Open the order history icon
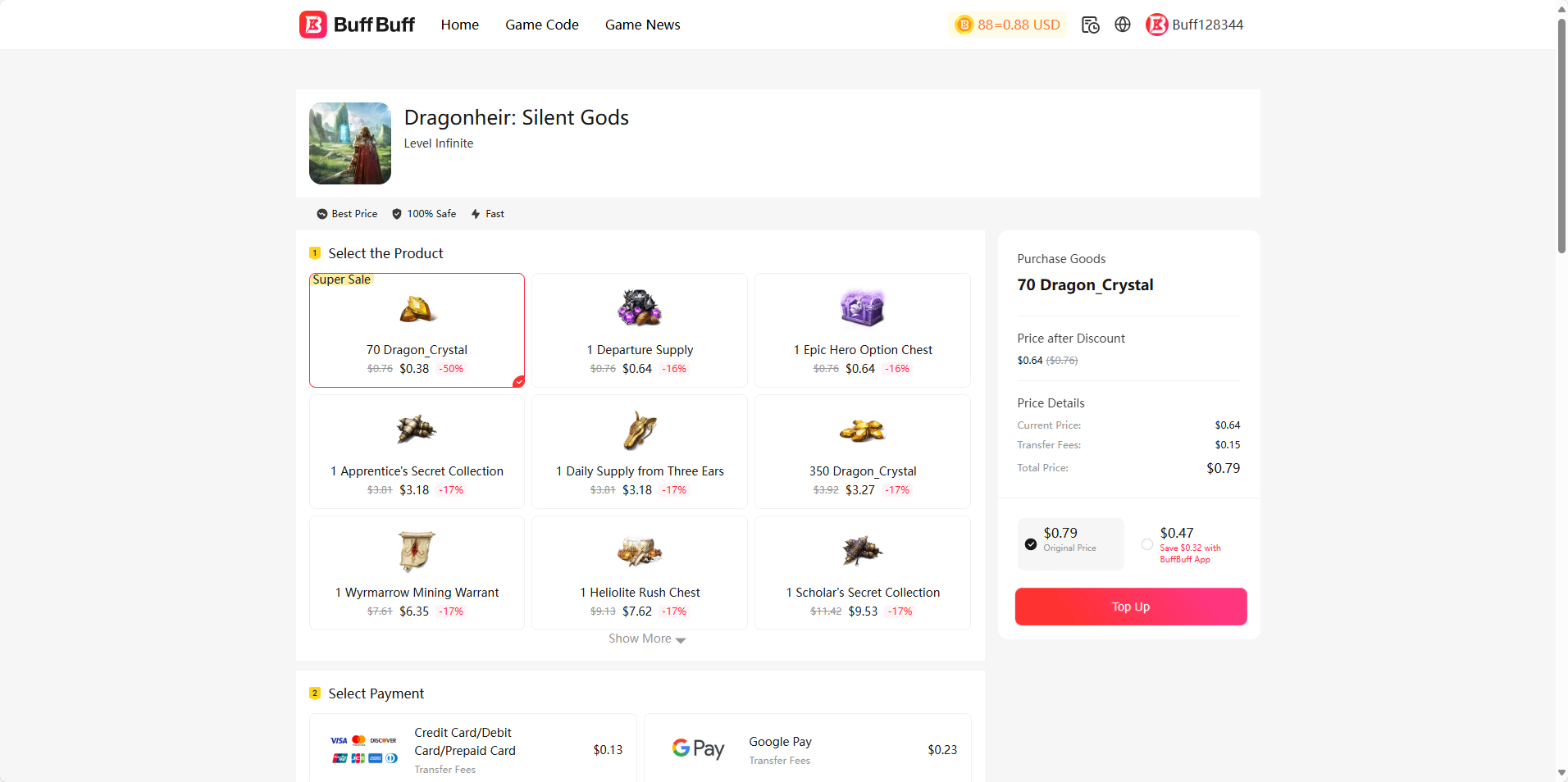The height and width of the screenshot is (782, 1568). [1090, 25]
